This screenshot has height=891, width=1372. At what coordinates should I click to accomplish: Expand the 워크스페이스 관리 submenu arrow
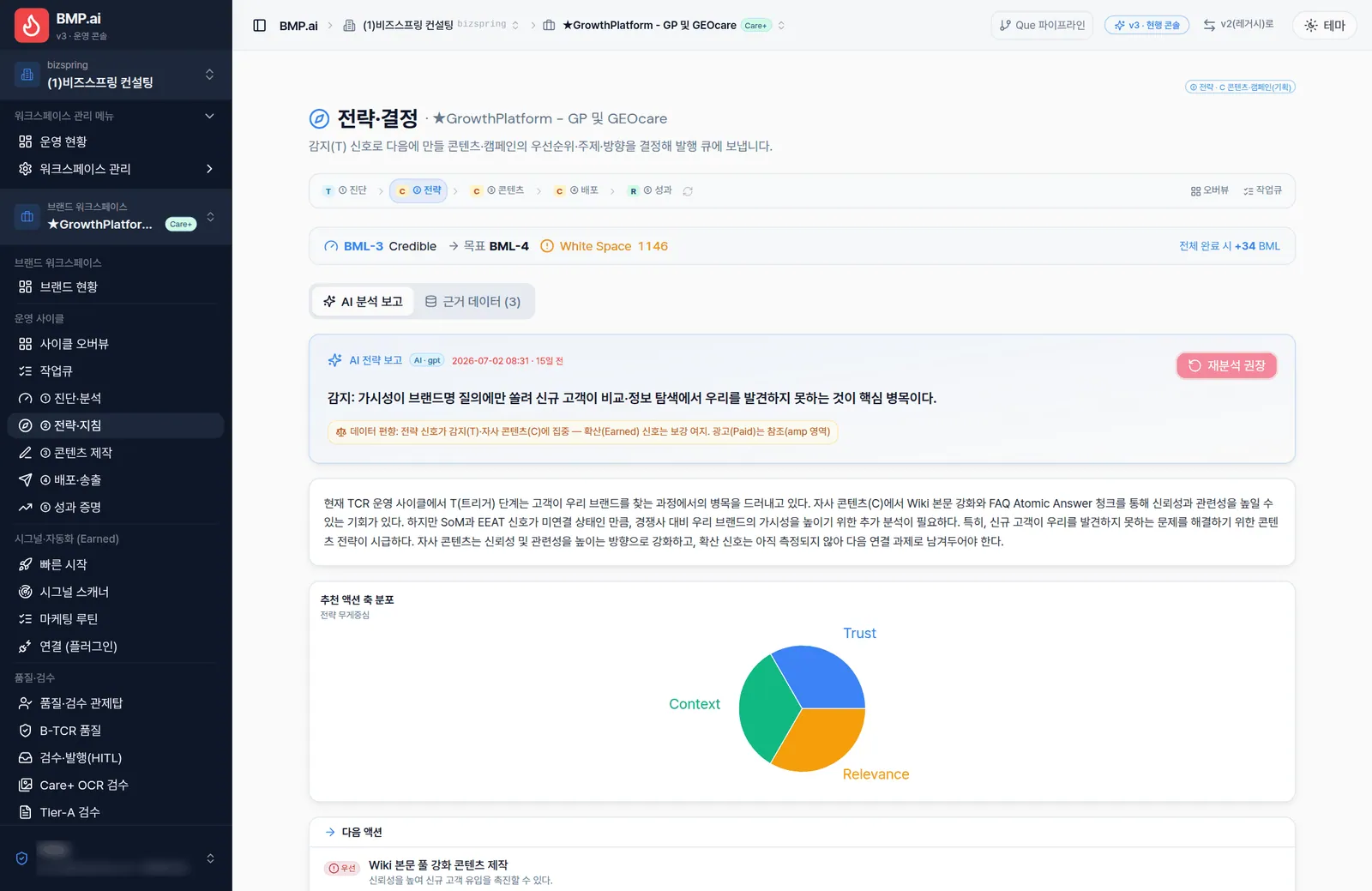209,169
